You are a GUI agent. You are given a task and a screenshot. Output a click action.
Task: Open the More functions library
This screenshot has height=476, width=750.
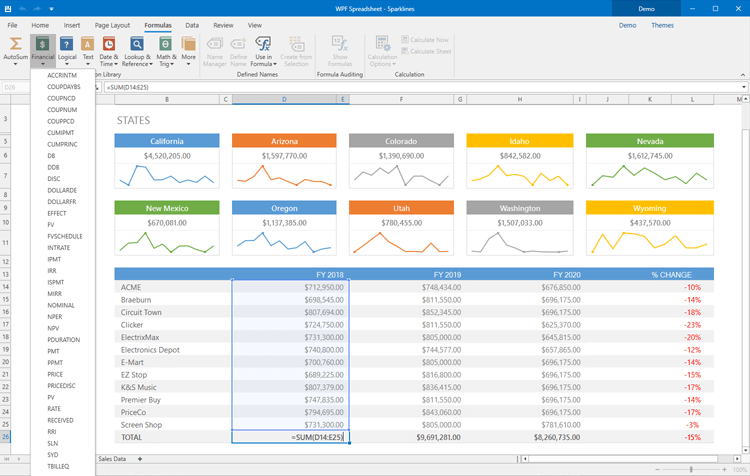click(x=189, y=50)
